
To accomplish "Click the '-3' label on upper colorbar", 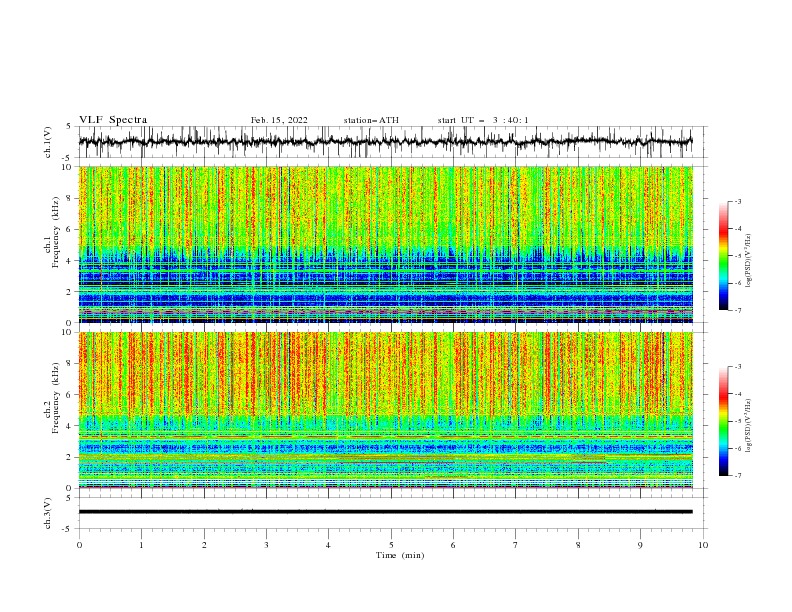I will [738, 201].
